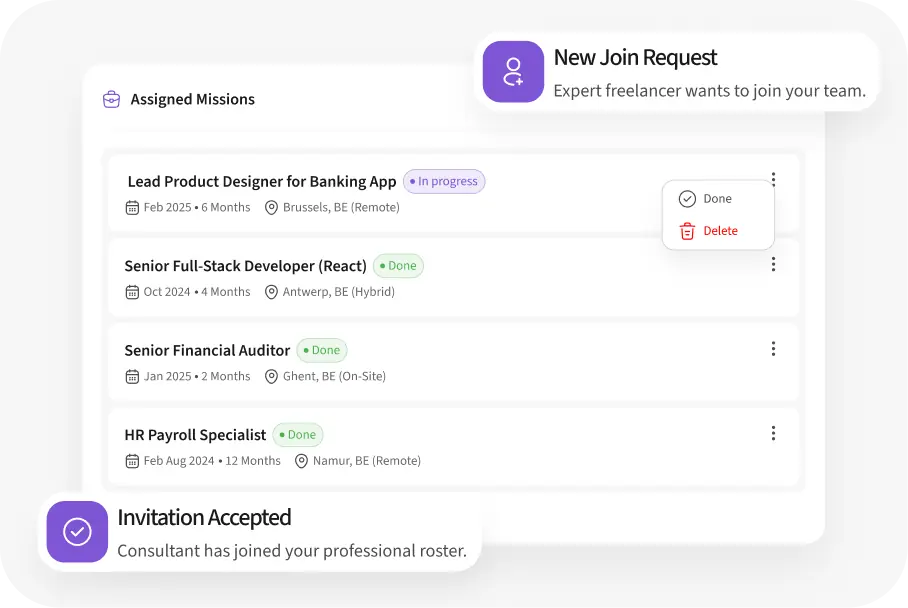The width and height of the screenshot is (908, 608).
Task: Click 'Expert freelancer wants to join your team.'
Action: 709,91
